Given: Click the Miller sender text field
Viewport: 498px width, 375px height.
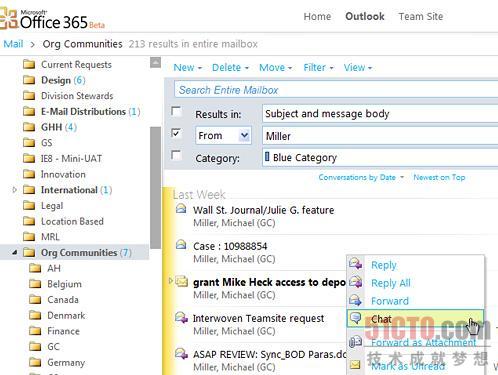Looking at the screenshot, I should coord(380,136).
